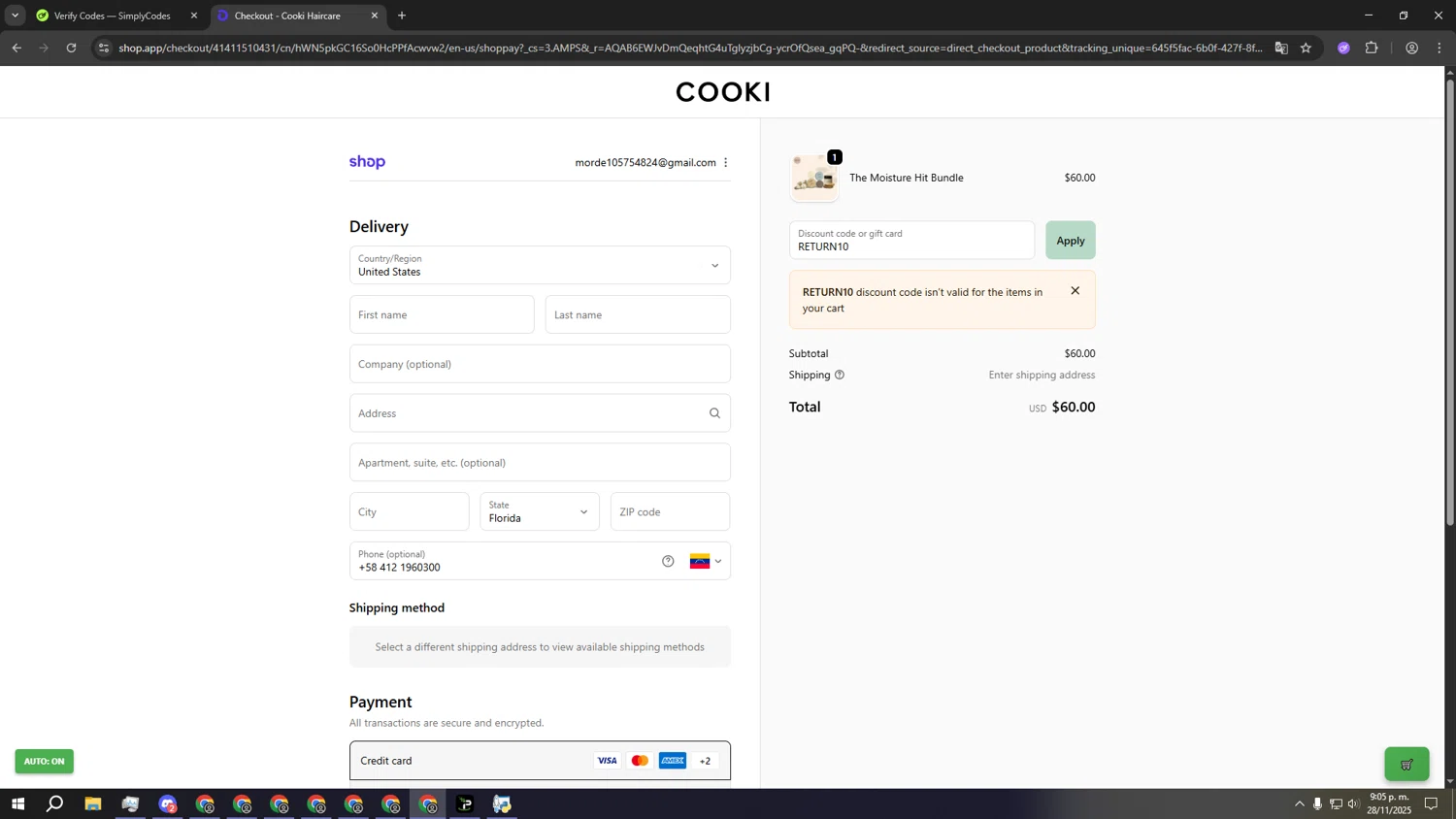The height and width of the screenshot is (819, 1456).
Task: Open the green cart widget button
Action: point(1406,765)
